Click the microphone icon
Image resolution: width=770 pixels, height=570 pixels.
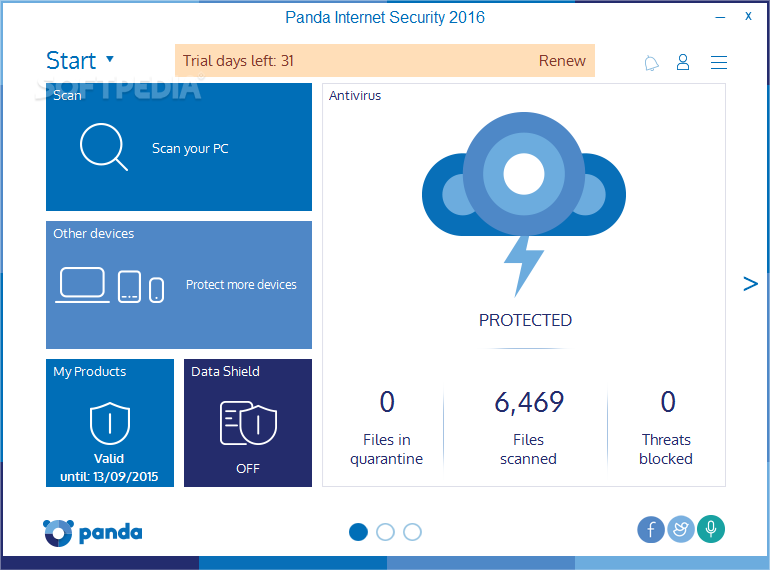click(711, 529)
